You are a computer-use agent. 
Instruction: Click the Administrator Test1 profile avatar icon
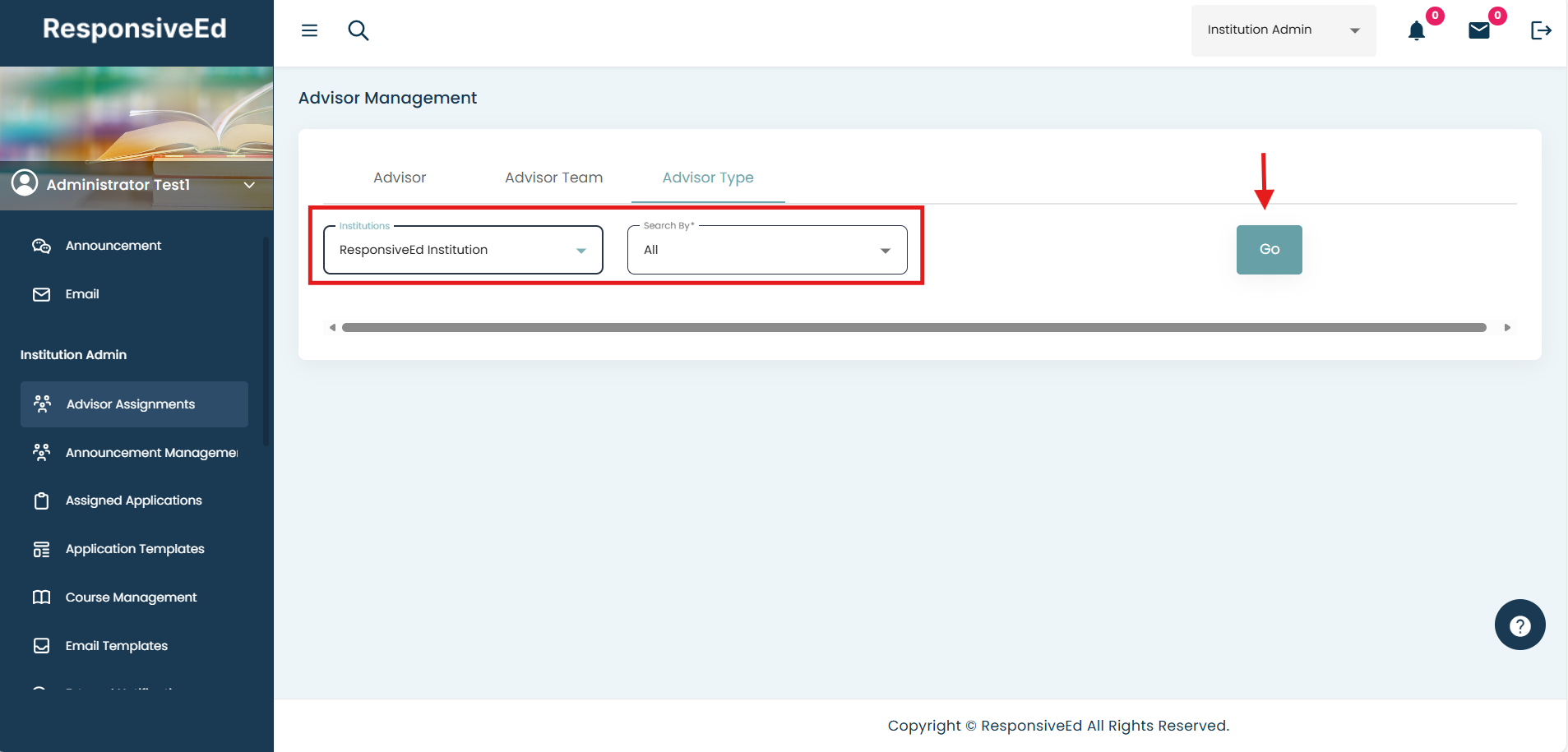pyautogui.click(x=25, y=182)
